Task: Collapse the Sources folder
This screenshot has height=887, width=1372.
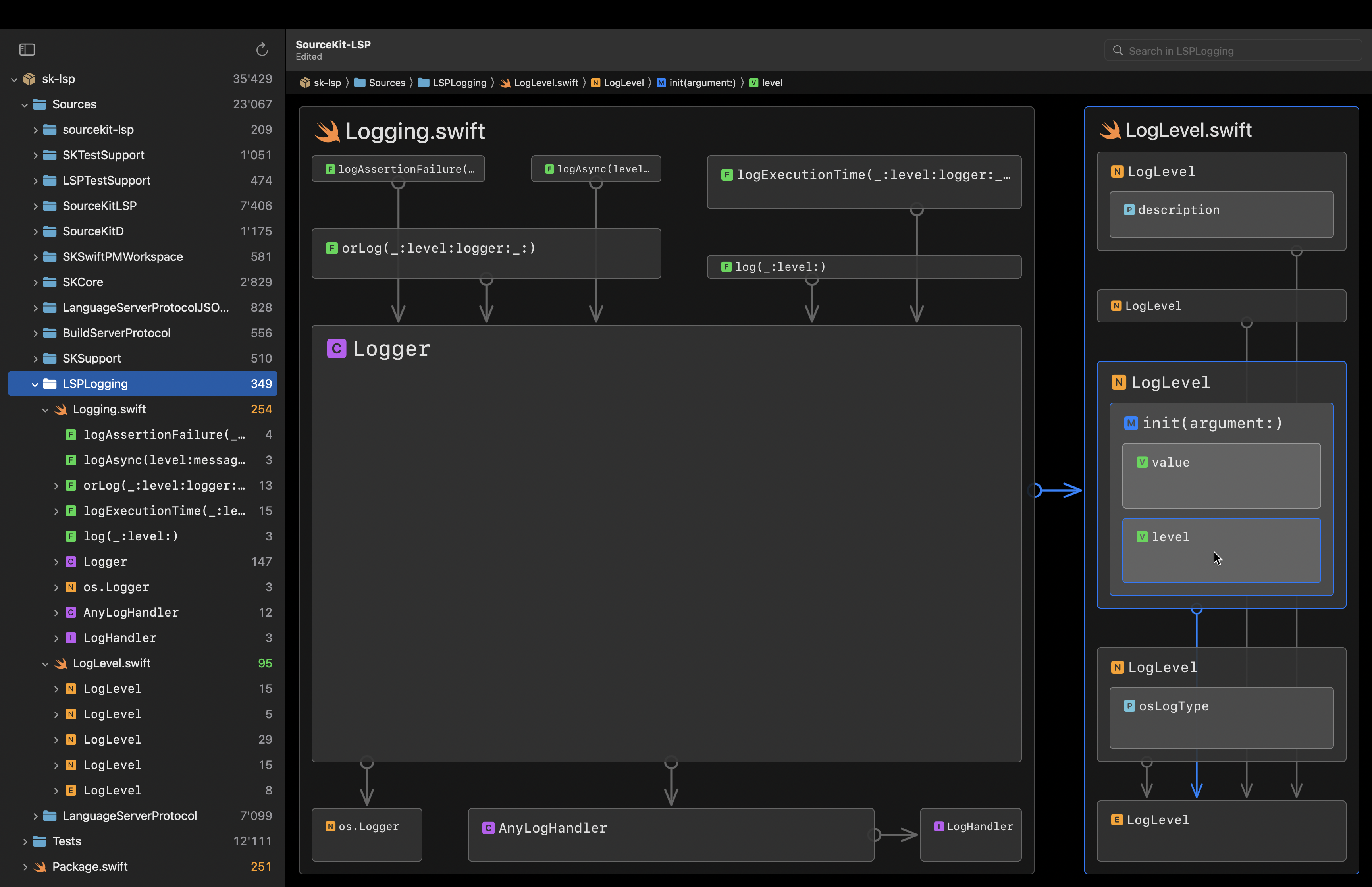Action: 25,105
